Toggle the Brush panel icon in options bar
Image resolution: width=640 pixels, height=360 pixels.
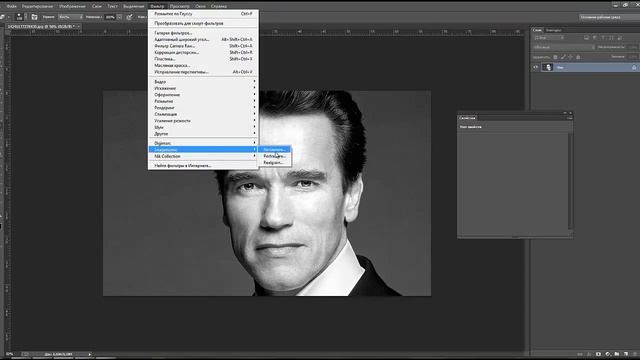[x=34, y=17]
